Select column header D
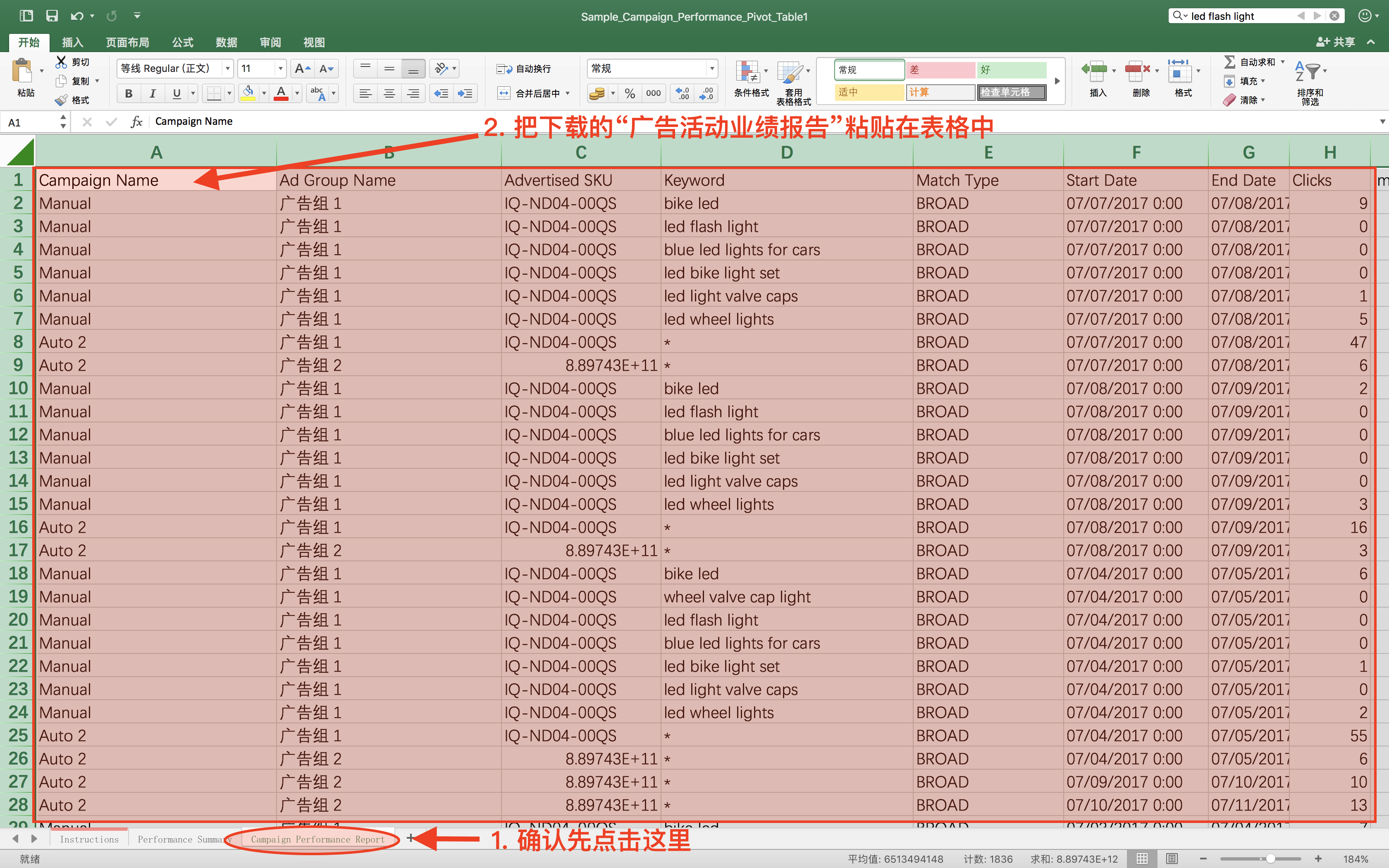 pos(787,152)
